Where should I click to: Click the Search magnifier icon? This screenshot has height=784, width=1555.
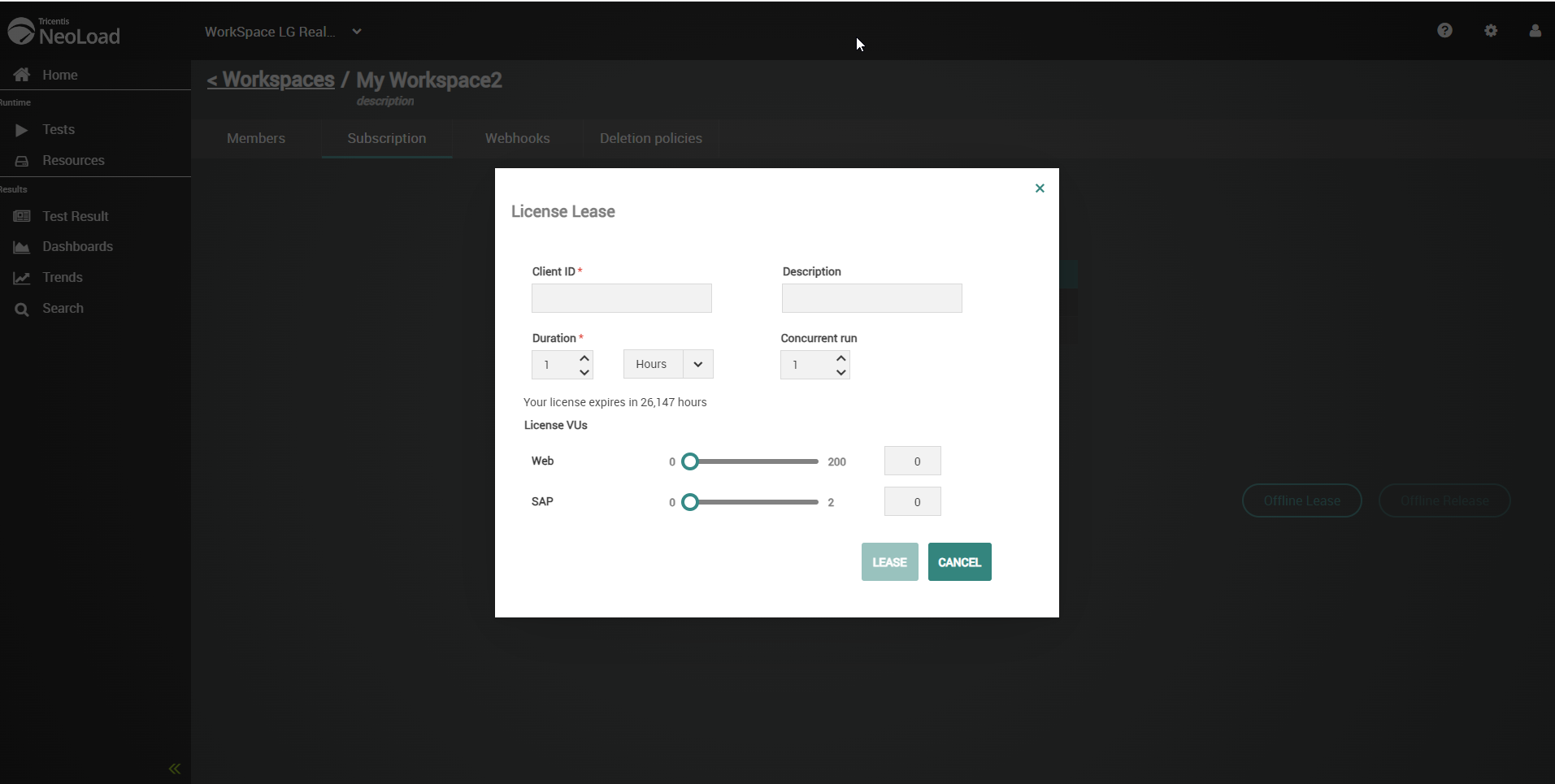click(x=22, y=310)
